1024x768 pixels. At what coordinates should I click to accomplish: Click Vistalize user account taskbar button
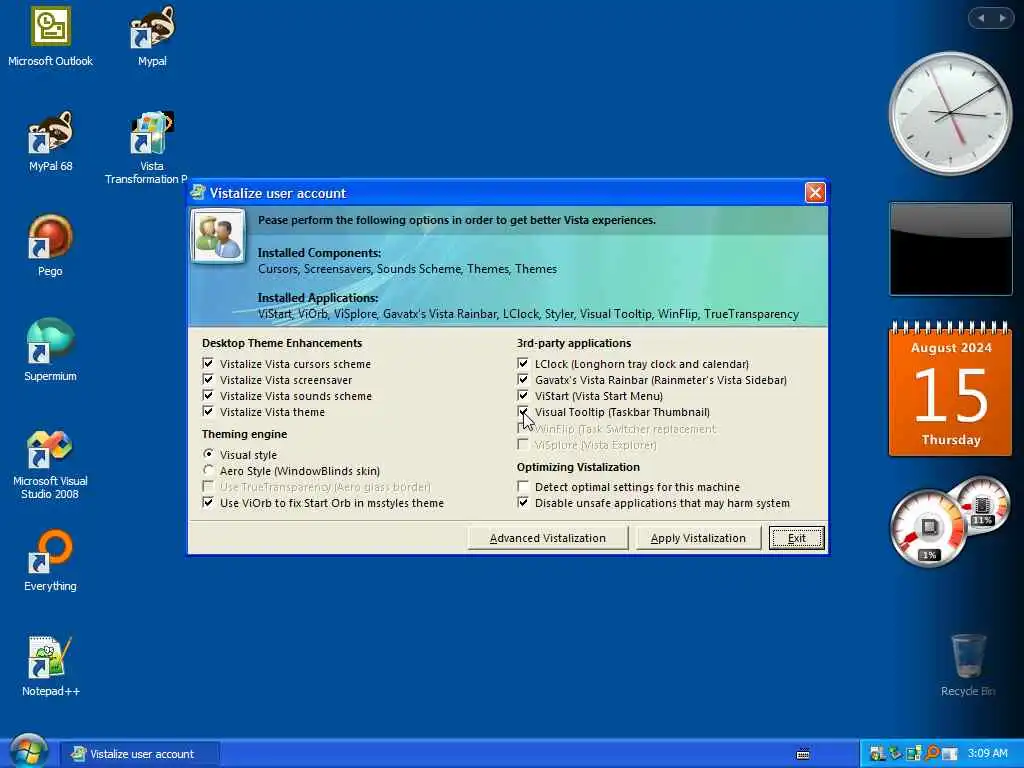pos(140,754)
